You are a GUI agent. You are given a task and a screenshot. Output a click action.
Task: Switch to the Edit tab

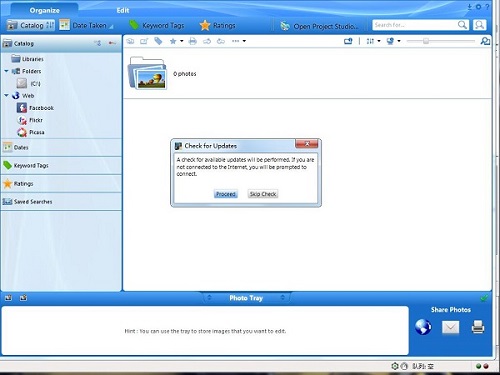click(123, 10)
